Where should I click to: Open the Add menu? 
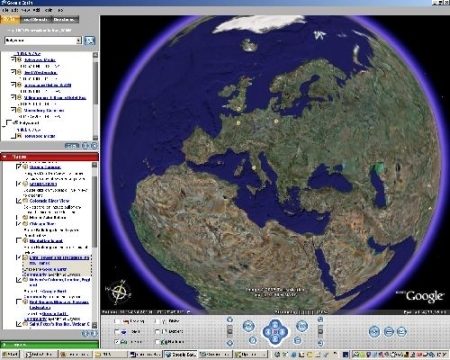36,10
